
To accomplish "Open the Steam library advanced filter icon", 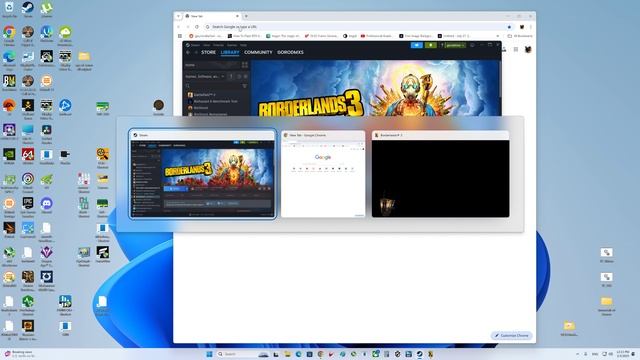I will pyautogui.click(x=244, y=86).
